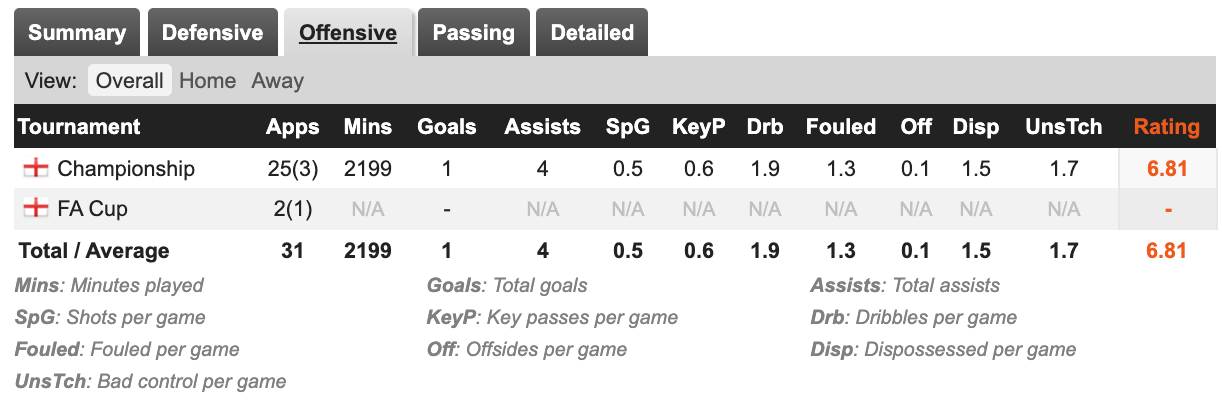Screen dimensions: 1222x406
Task: Open the Defensive stats tab
Action: [x=212, y=32]
